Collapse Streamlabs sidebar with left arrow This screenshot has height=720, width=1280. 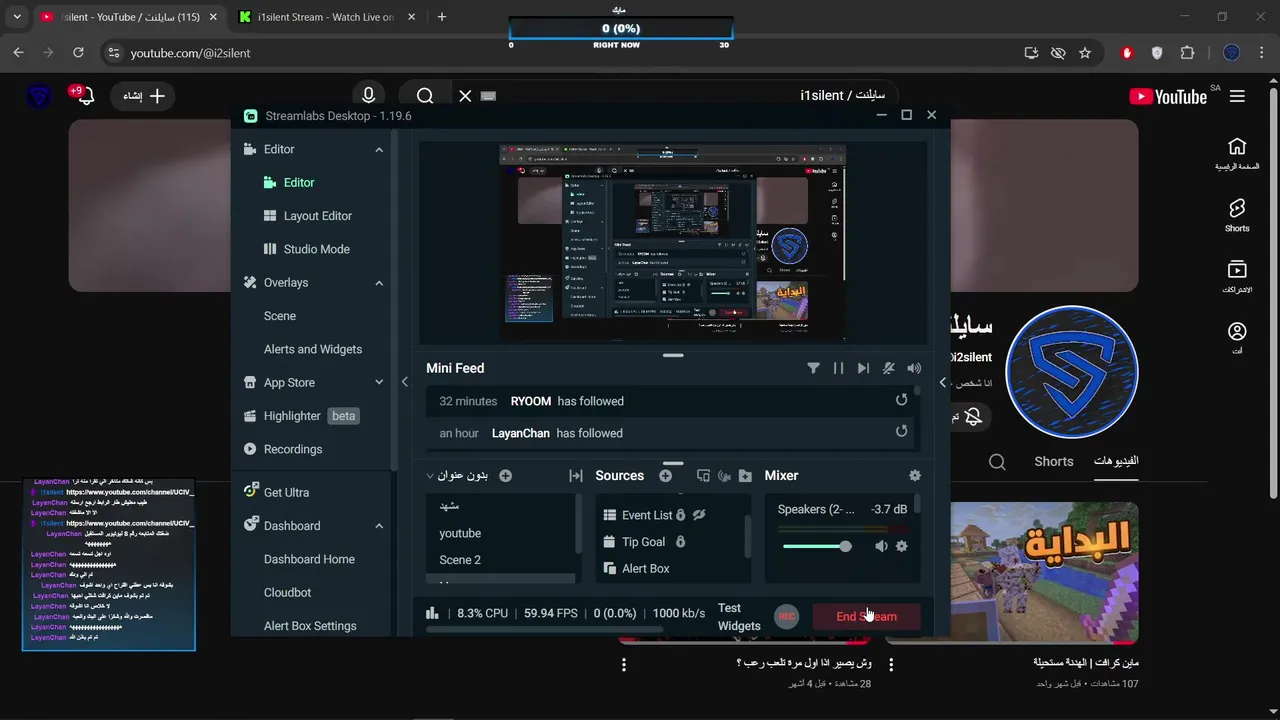tap(404, 382)
